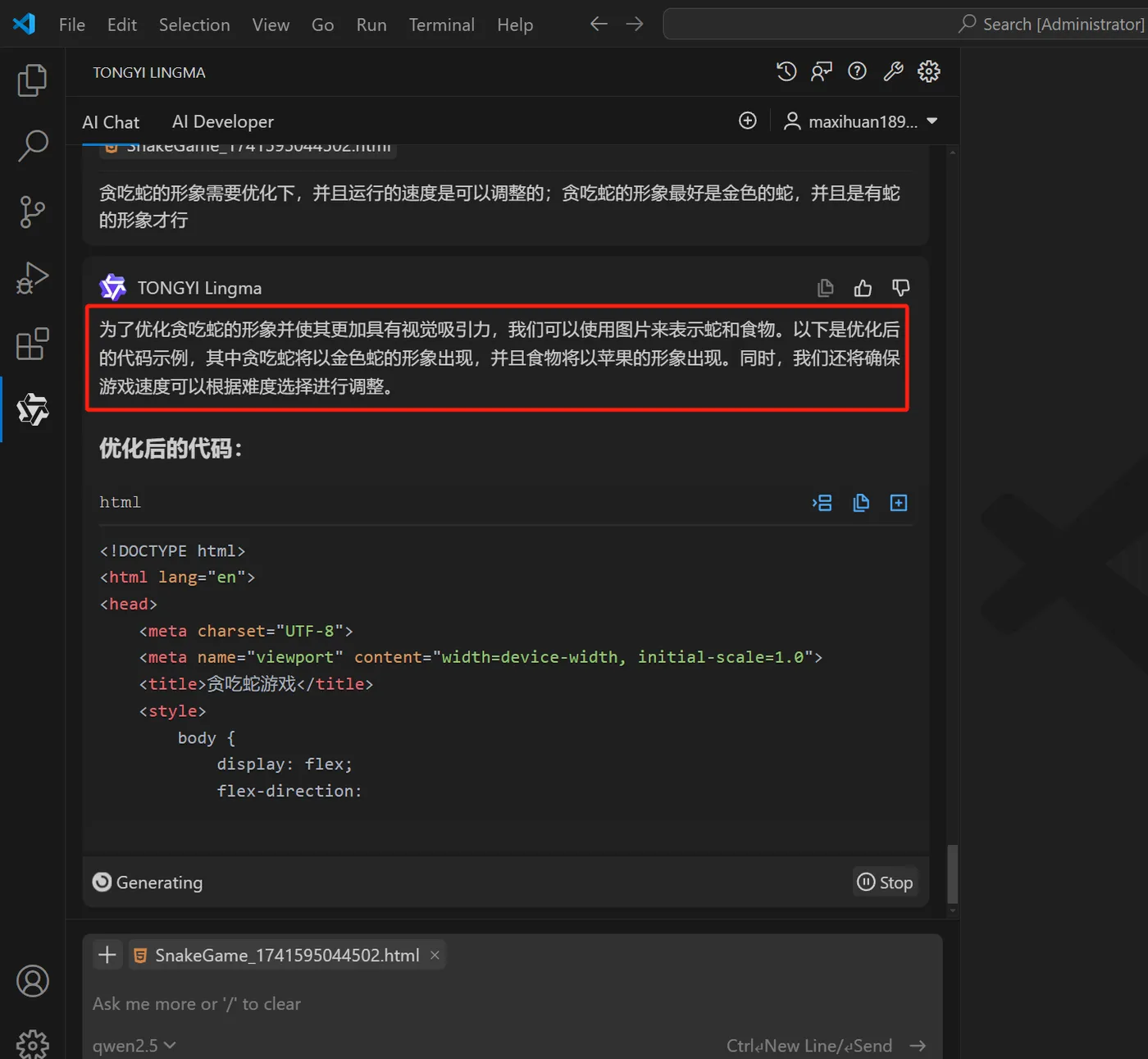The width and height of the screenshot is (1148, 1059).
Task: Open the Search view in activity bar
Action: [x=33, y=145]
